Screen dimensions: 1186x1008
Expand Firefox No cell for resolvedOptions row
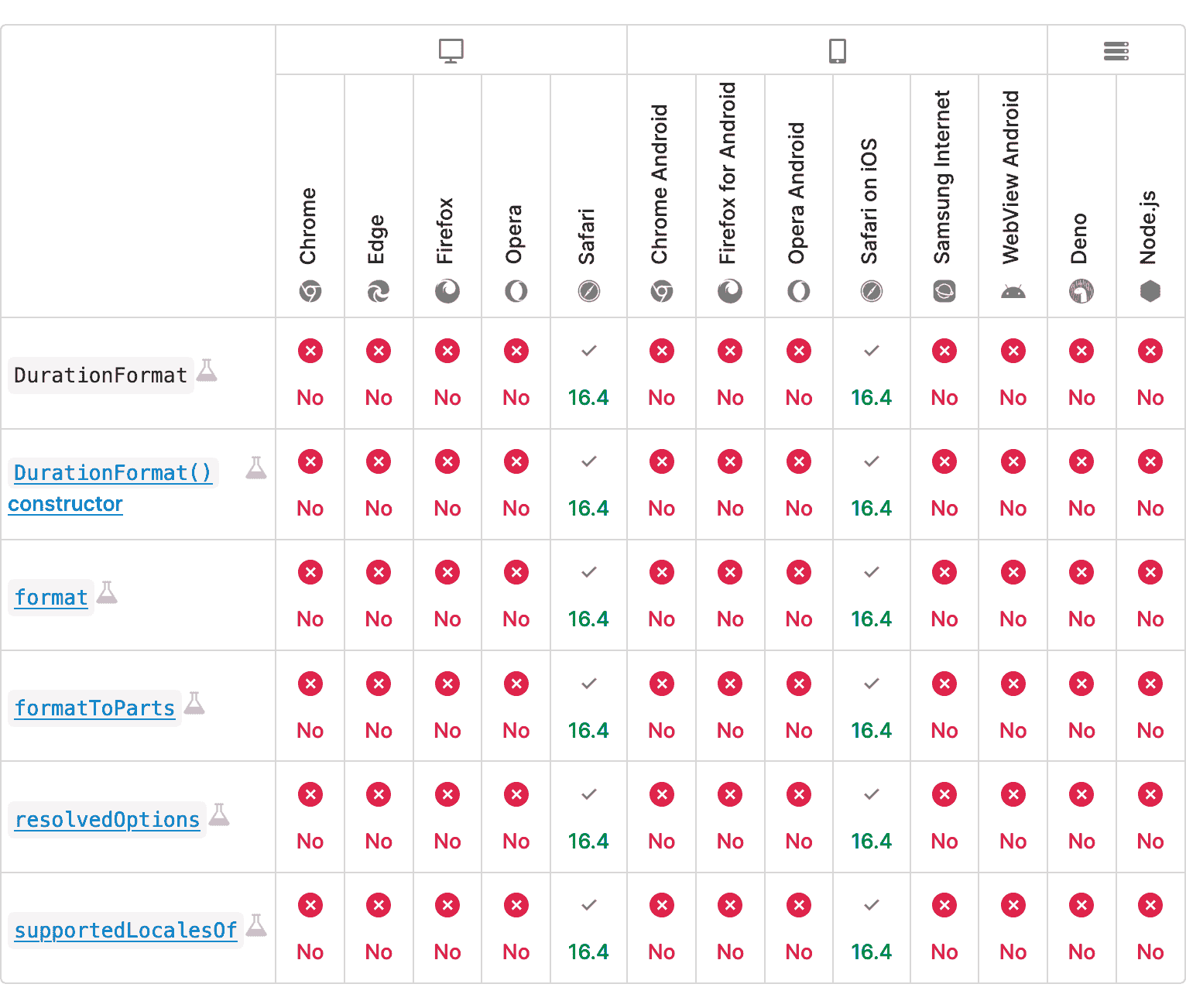447,818
